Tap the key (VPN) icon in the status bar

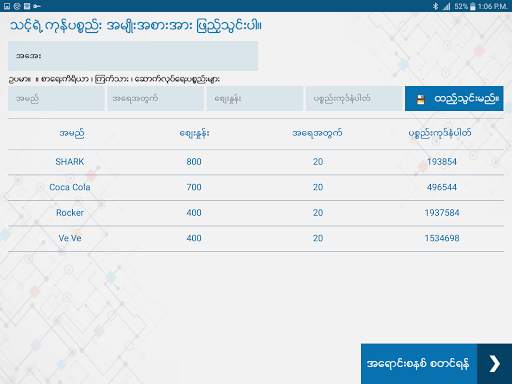tap(37, 6)
